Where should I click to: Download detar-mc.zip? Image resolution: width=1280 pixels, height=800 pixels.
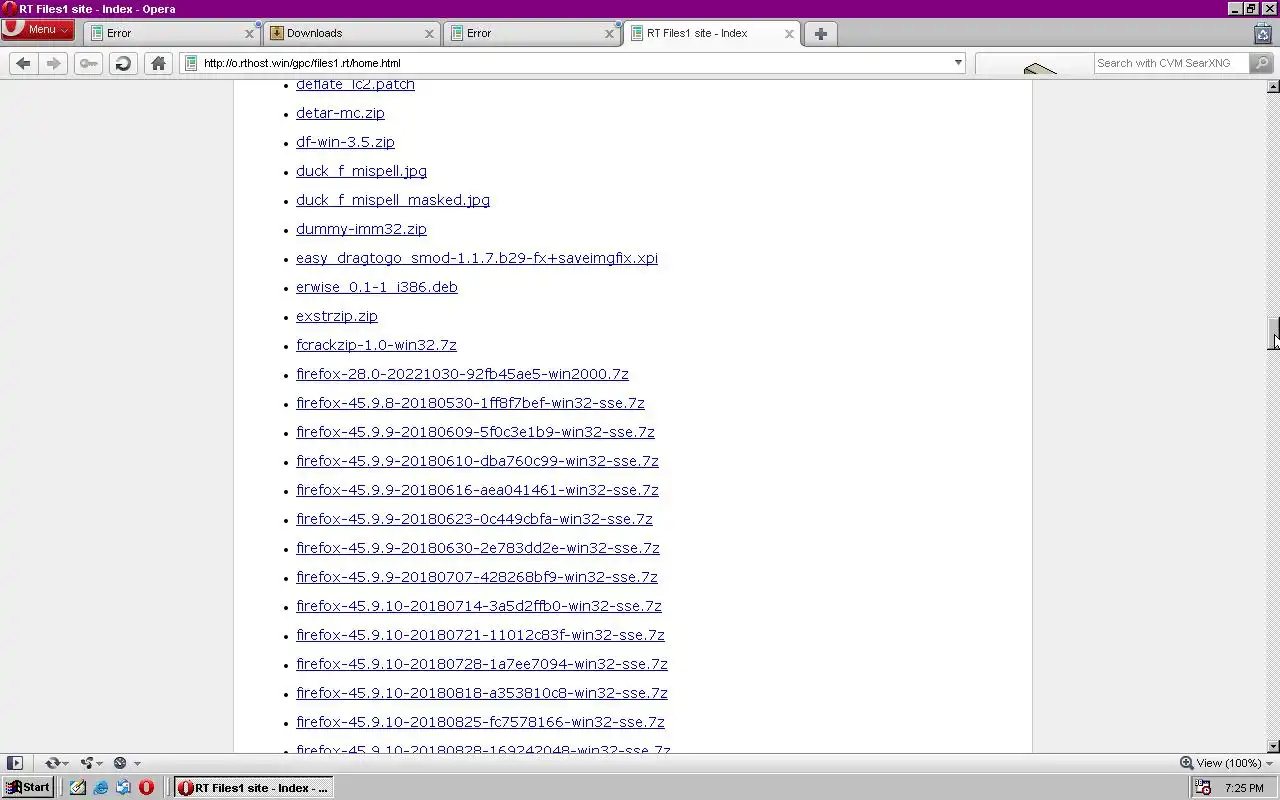tap(340, 113)
